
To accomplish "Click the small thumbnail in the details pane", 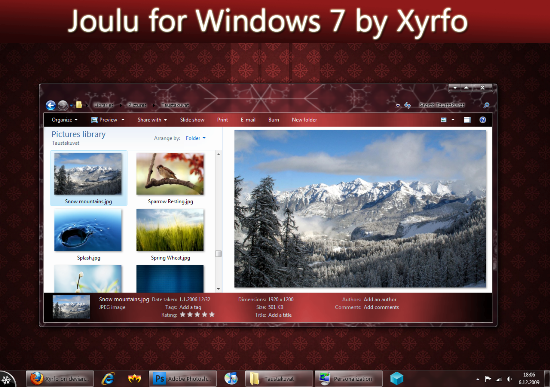I will click(x=71, y=307).
